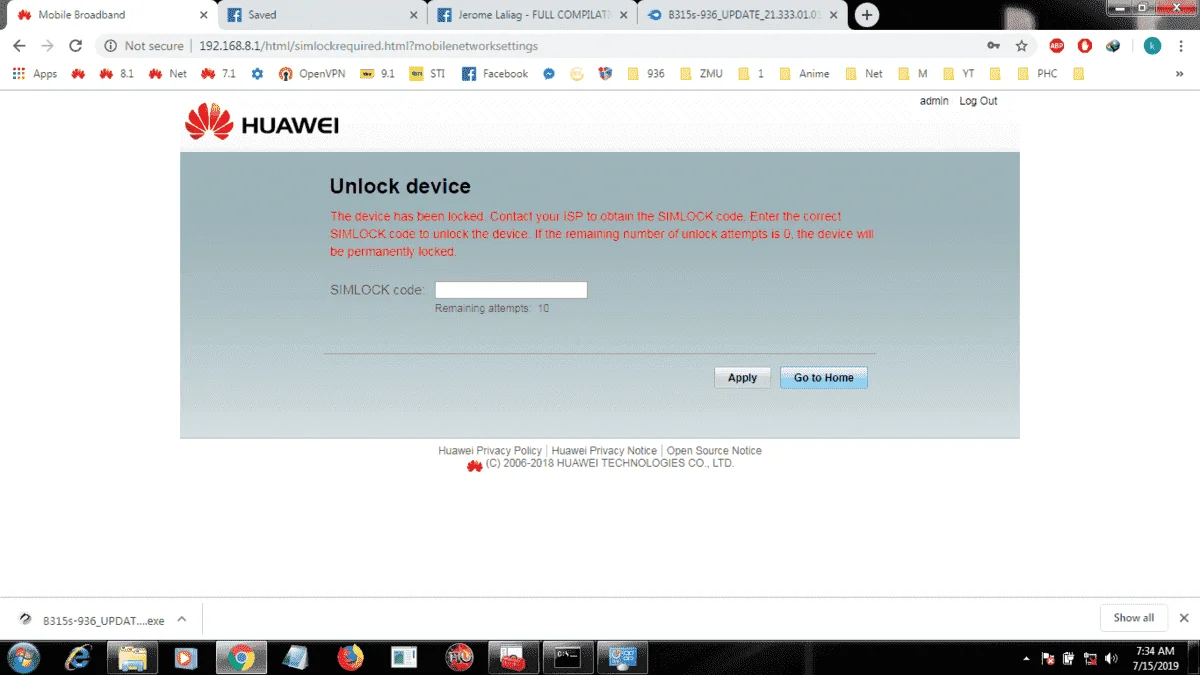Click the Chrome profile avatar
The width and height of the screenshot is (1200, 675).
click(1152, 46)
